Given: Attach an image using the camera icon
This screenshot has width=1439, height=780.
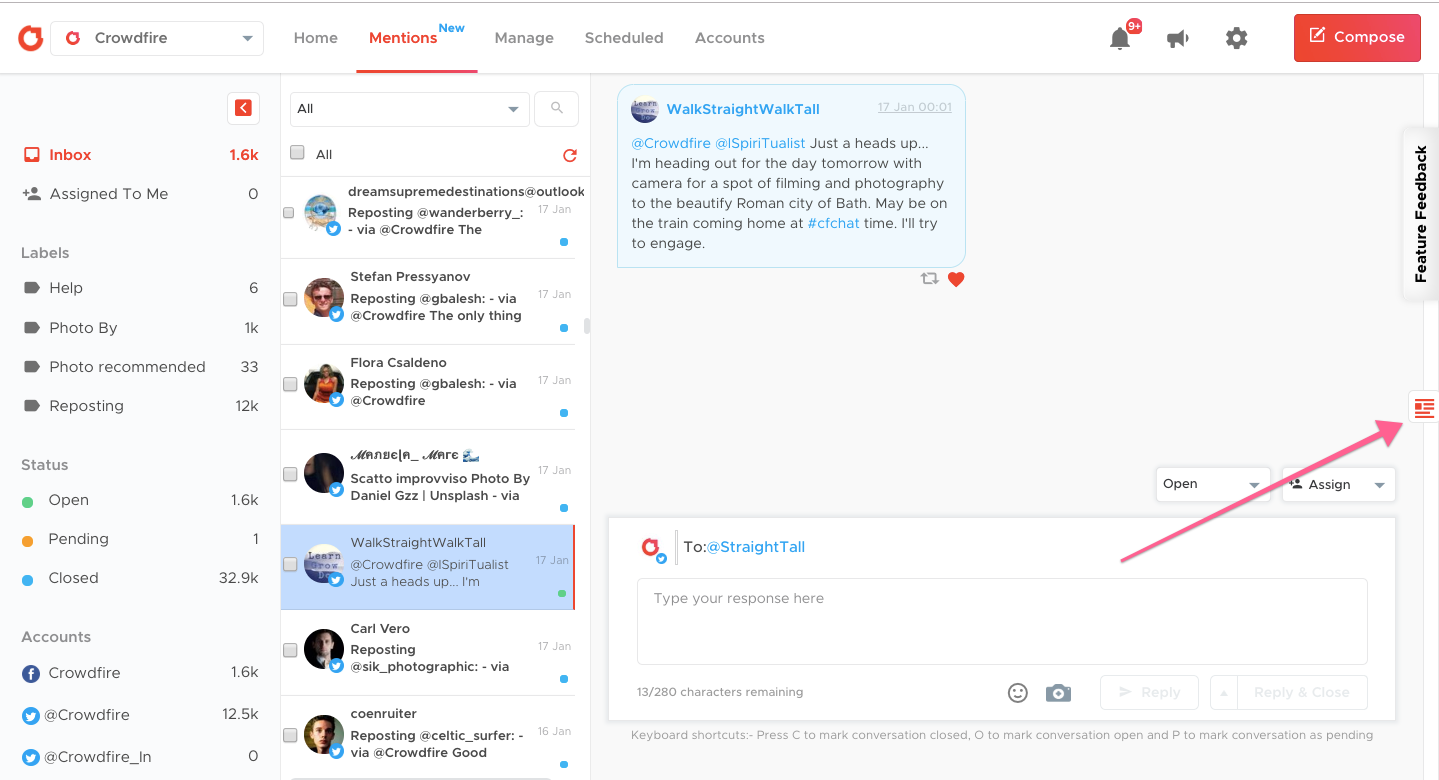Looking at the screenshot, I should [1058, 692].
